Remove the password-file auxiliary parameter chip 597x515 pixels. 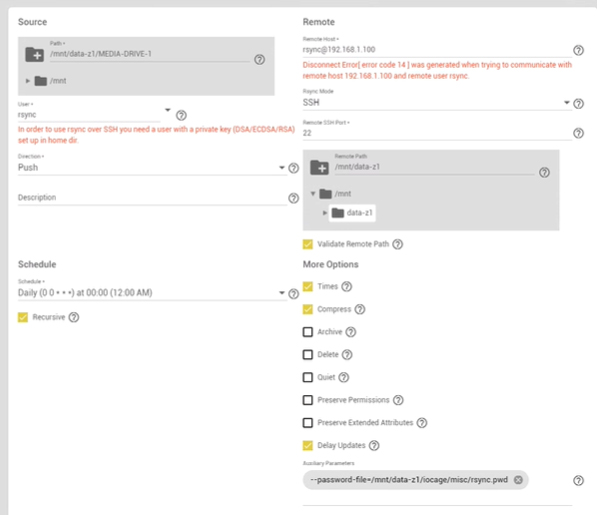tap(518, 480)
